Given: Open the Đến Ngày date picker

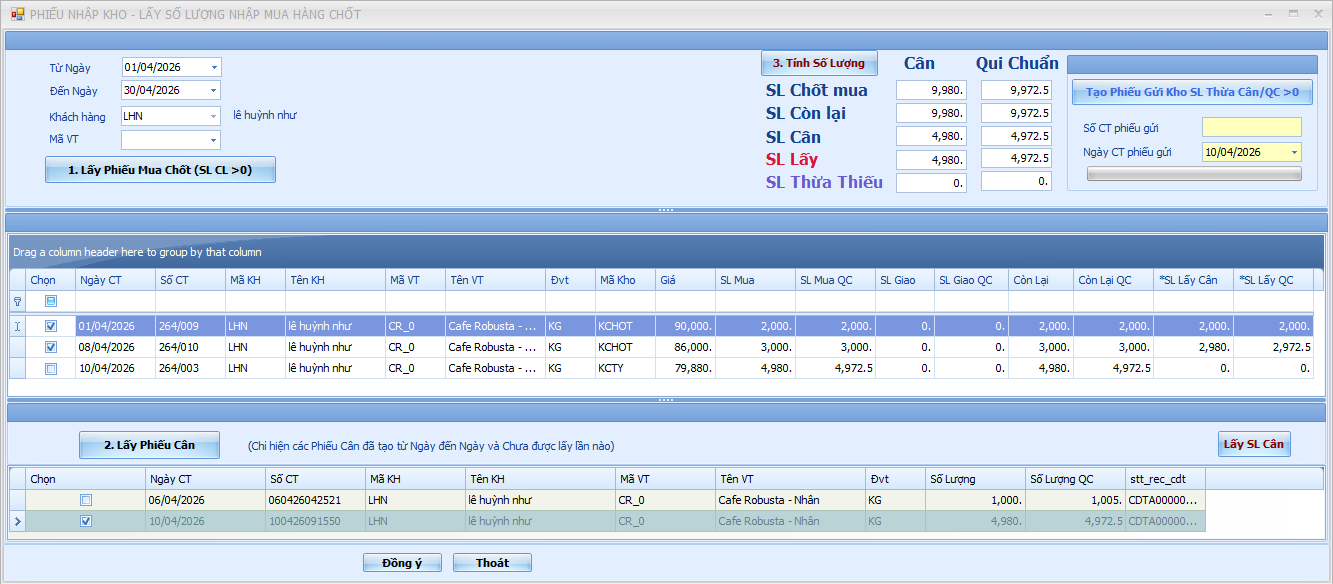Looking at the screenshot, I should 214,90.
